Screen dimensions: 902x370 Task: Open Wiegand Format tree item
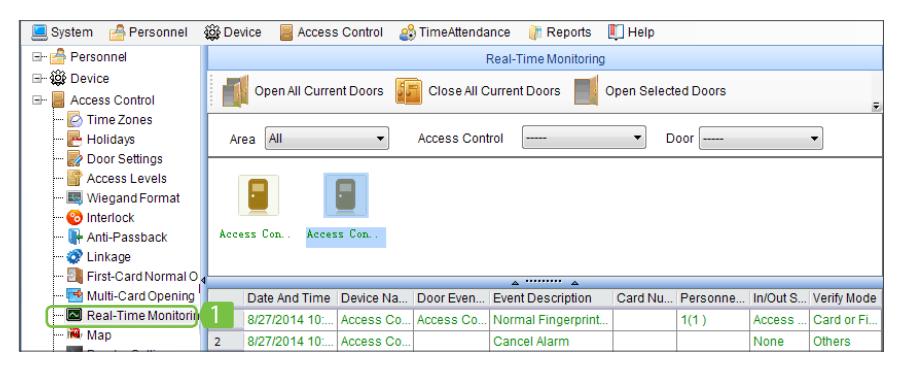coord(133,199)
